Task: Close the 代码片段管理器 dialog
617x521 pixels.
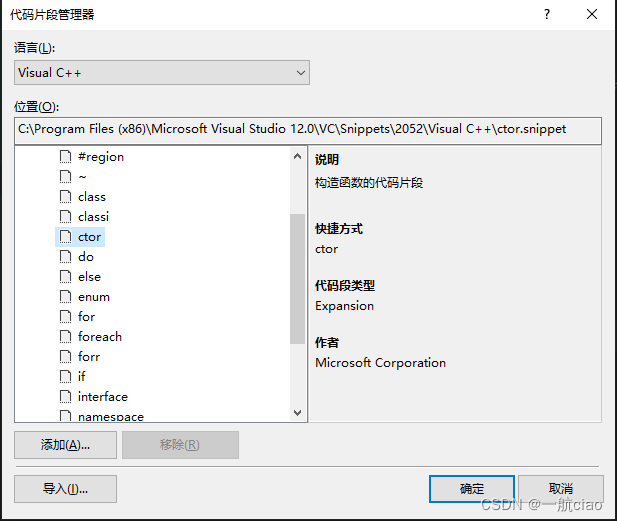Action: pyautogui.click(x=592, y=15)
